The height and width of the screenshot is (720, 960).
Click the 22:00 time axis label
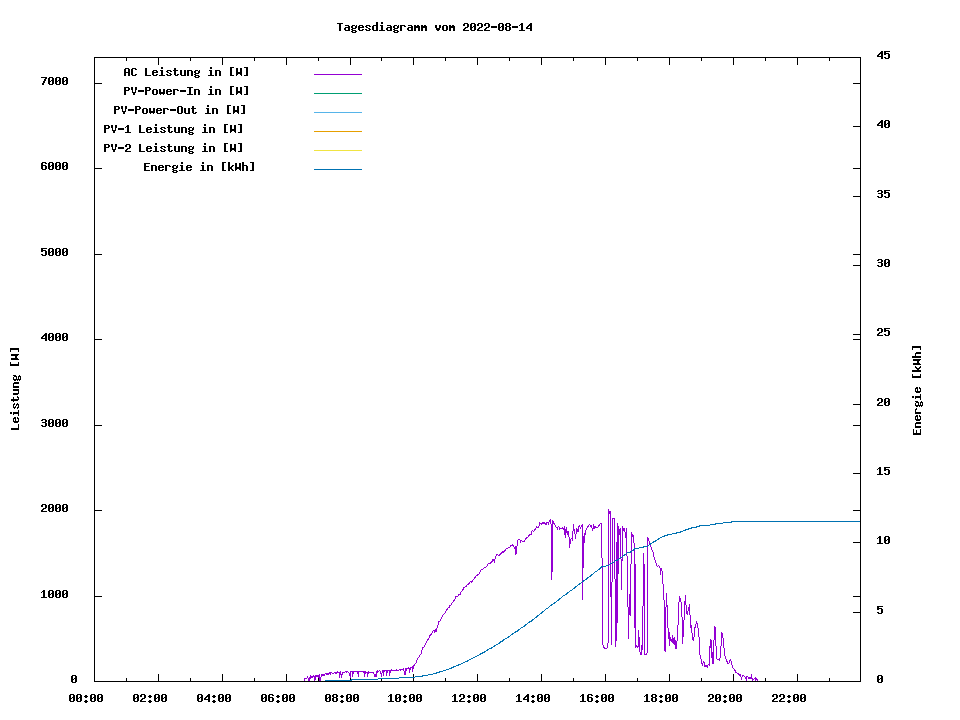click(789, 698)
